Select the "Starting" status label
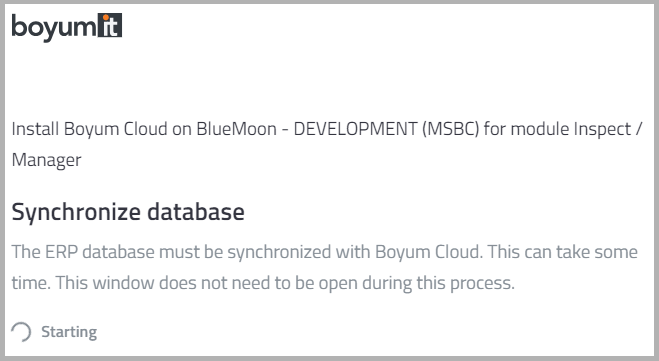This screenshot has height=361, width=659. click(x=69, y=332)
